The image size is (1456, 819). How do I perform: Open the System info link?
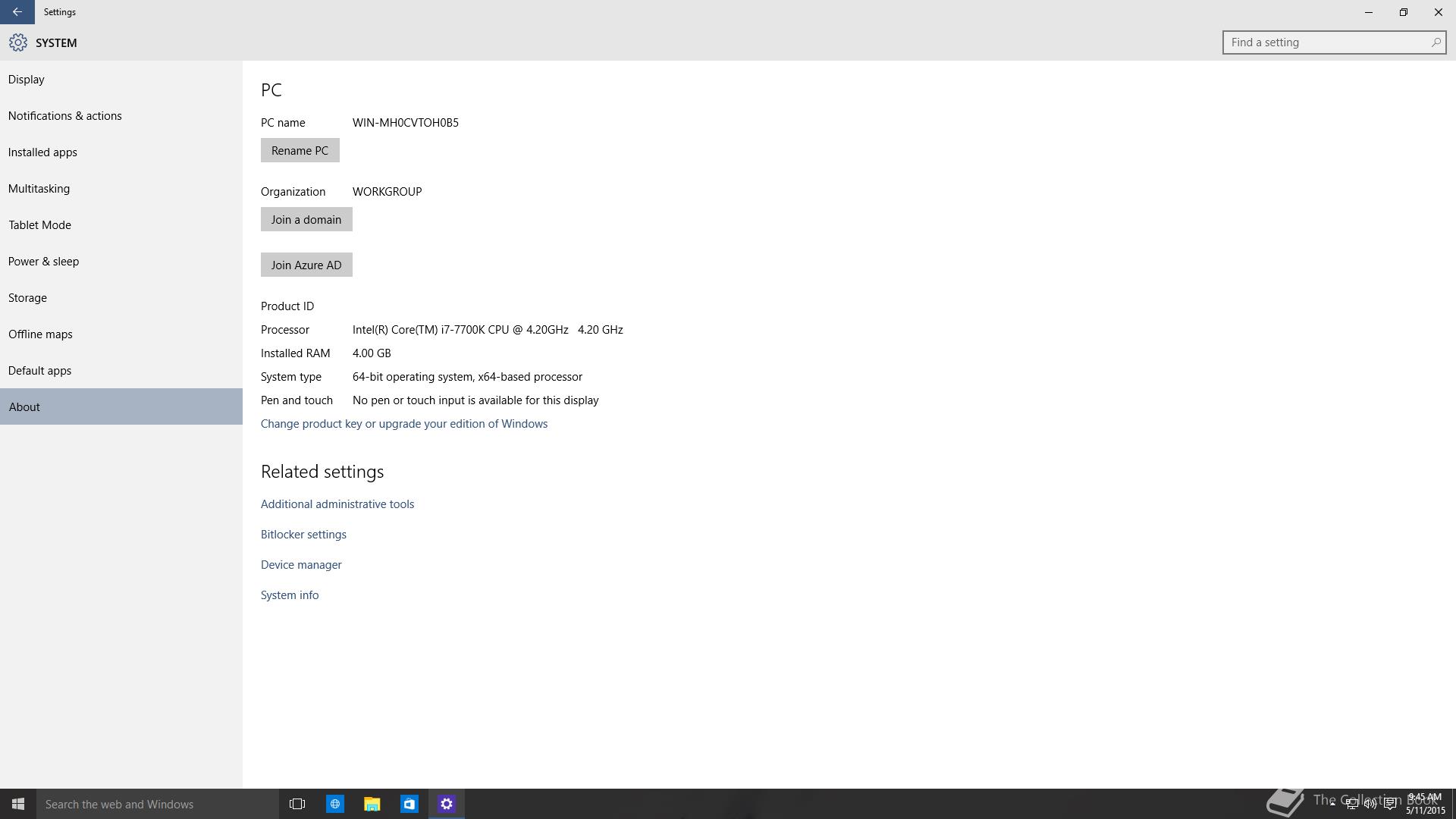pyautogui.click(x=290, y=595)
